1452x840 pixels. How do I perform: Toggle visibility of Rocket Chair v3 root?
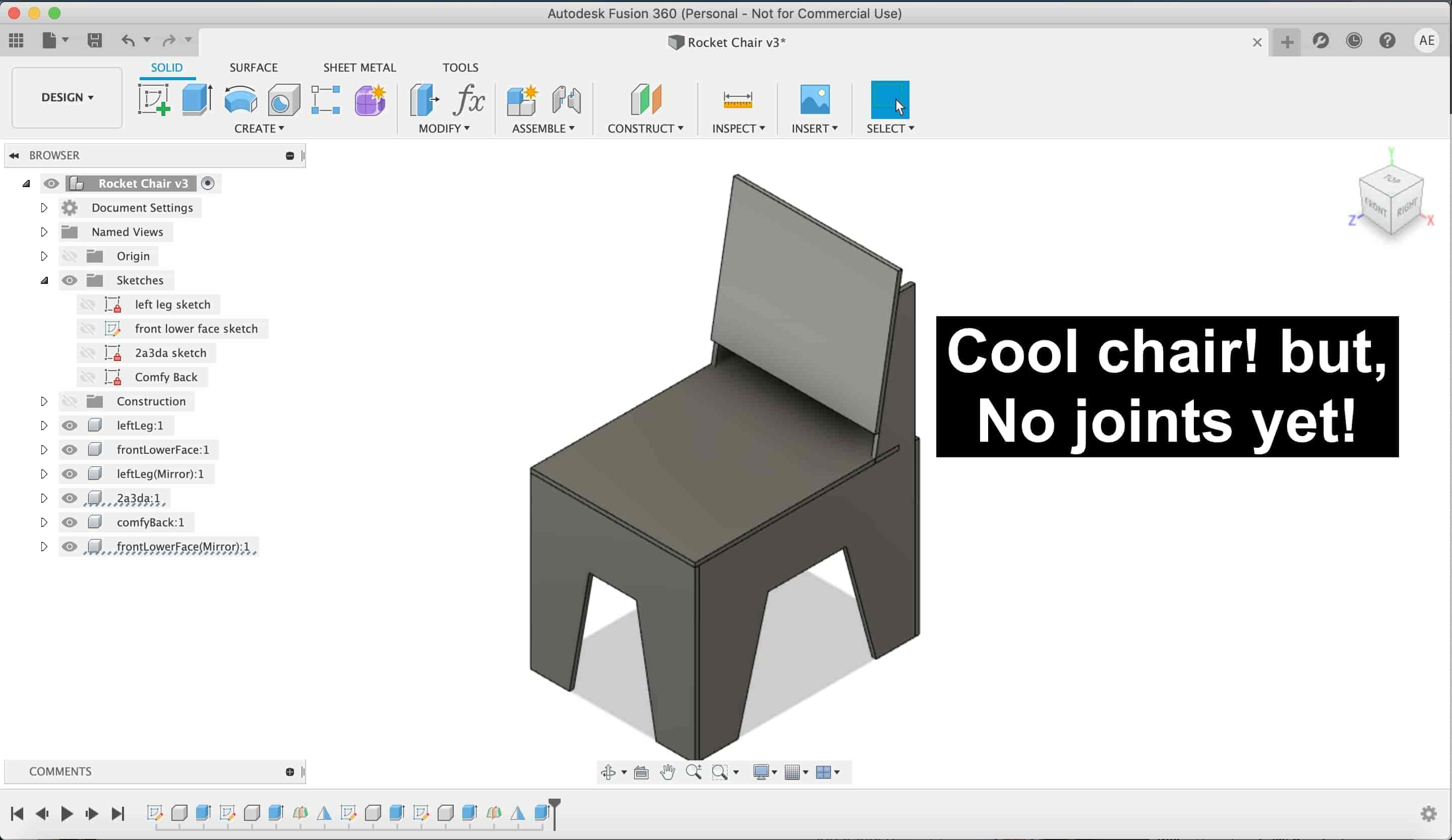[51, 183]
